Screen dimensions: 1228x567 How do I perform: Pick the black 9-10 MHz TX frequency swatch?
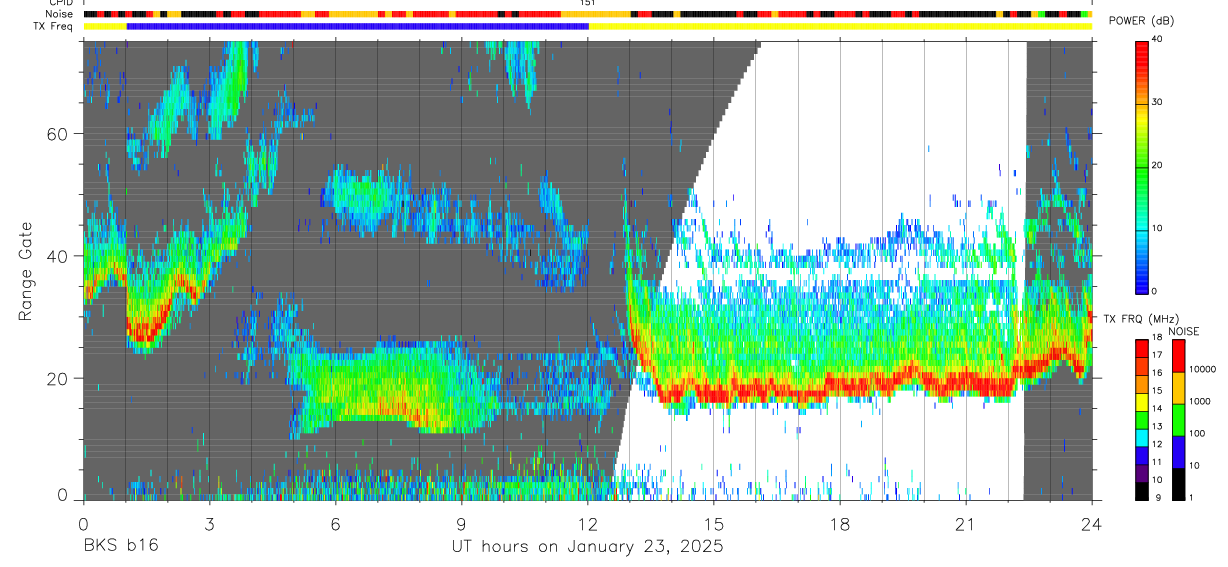tap(1142, 490)
